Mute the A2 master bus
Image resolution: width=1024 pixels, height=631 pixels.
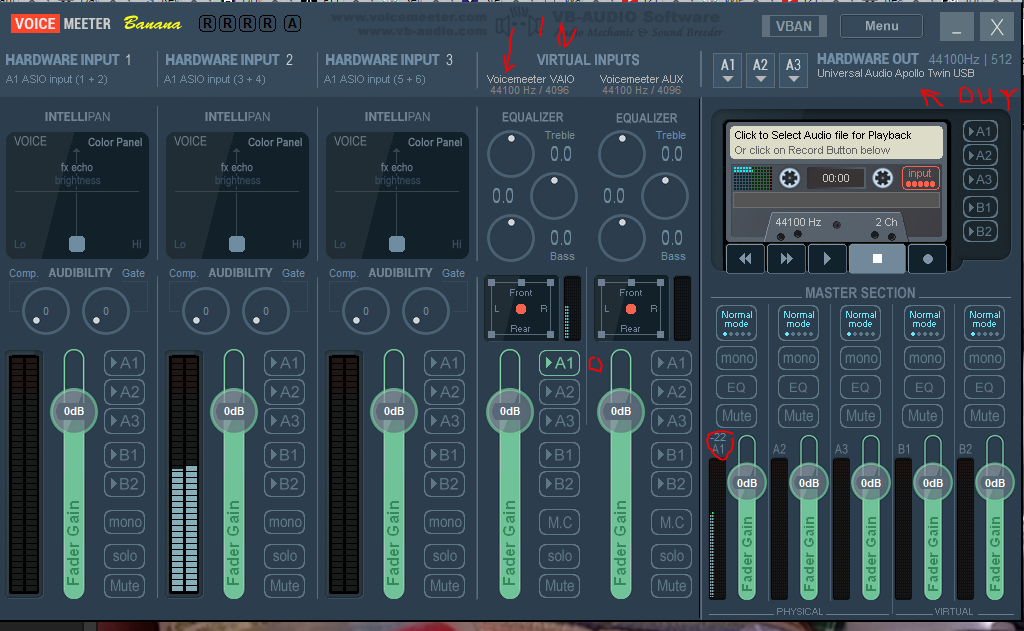click(x=798, y=416)
